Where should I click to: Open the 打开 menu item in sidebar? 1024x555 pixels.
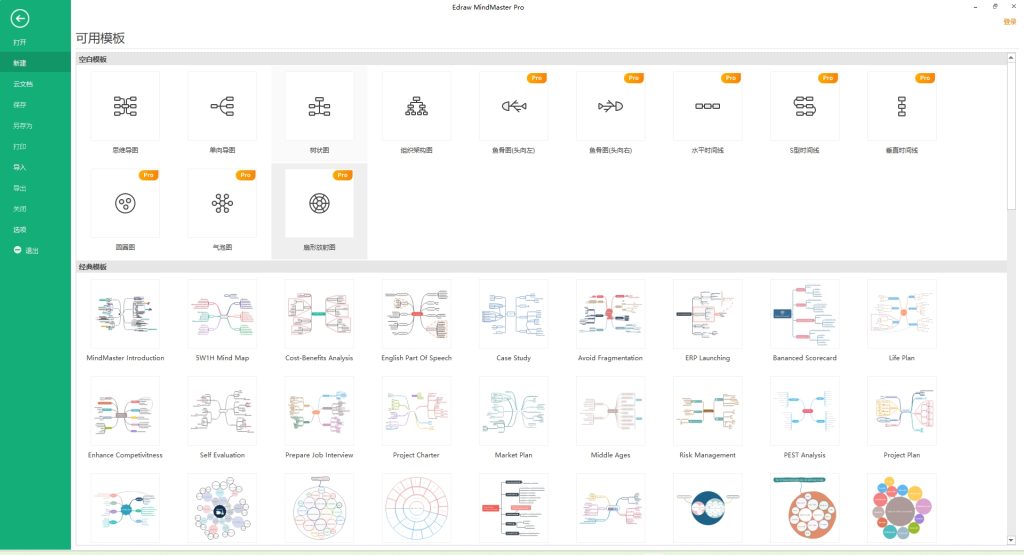[20, 42]
